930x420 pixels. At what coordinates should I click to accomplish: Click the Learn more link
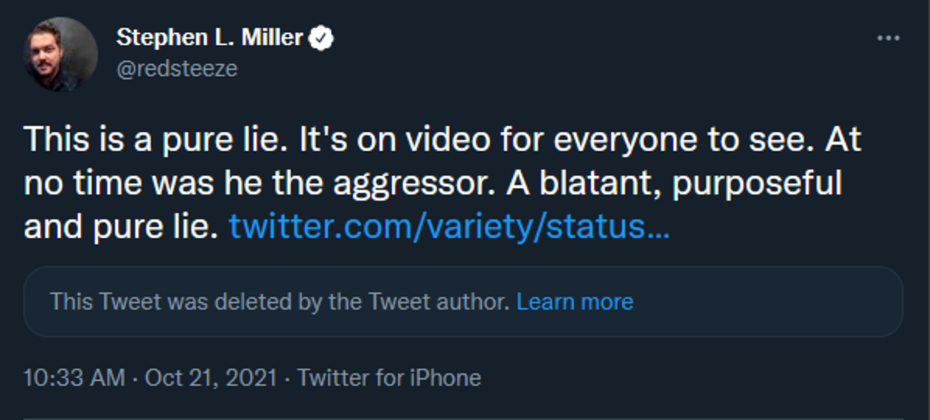pyautogui.click(x=574, y=301)
